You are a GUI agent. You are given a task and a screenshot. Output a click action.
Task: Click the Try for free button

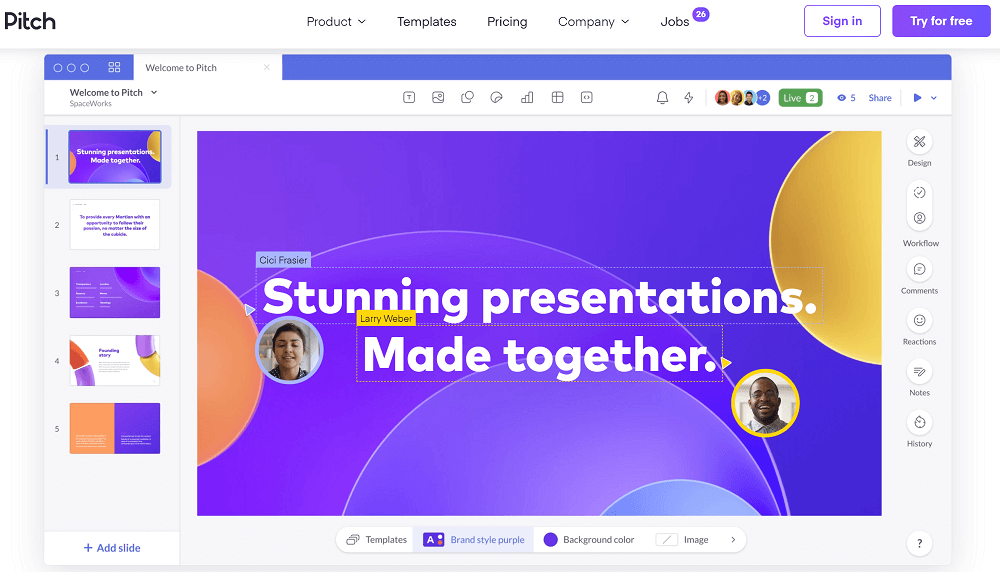click(941, 21)
